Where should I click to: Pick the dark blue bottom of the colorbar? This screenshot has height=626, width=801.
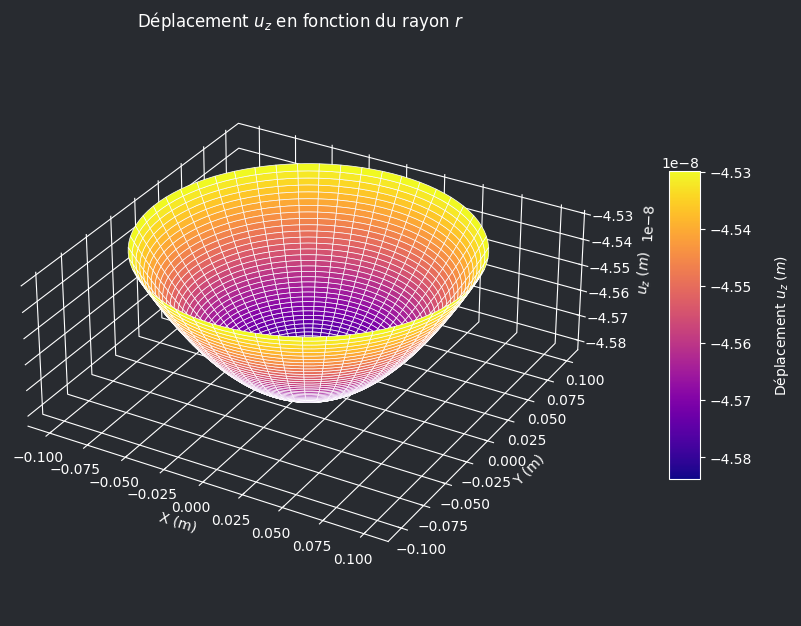pyautogui.click(x=684, y=474)
